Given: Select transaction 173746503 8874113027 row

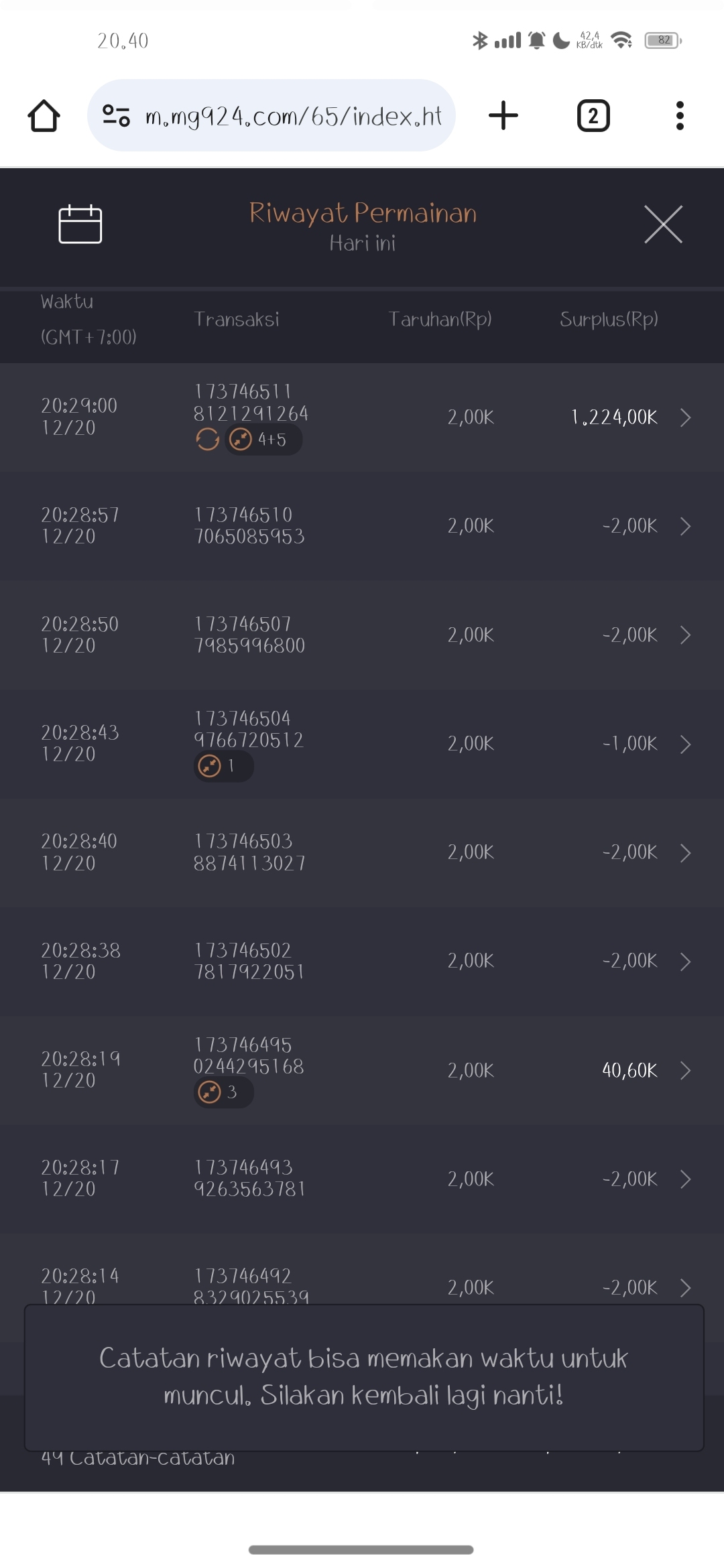Looking at the screenshot, I should [x=249, y=852].
